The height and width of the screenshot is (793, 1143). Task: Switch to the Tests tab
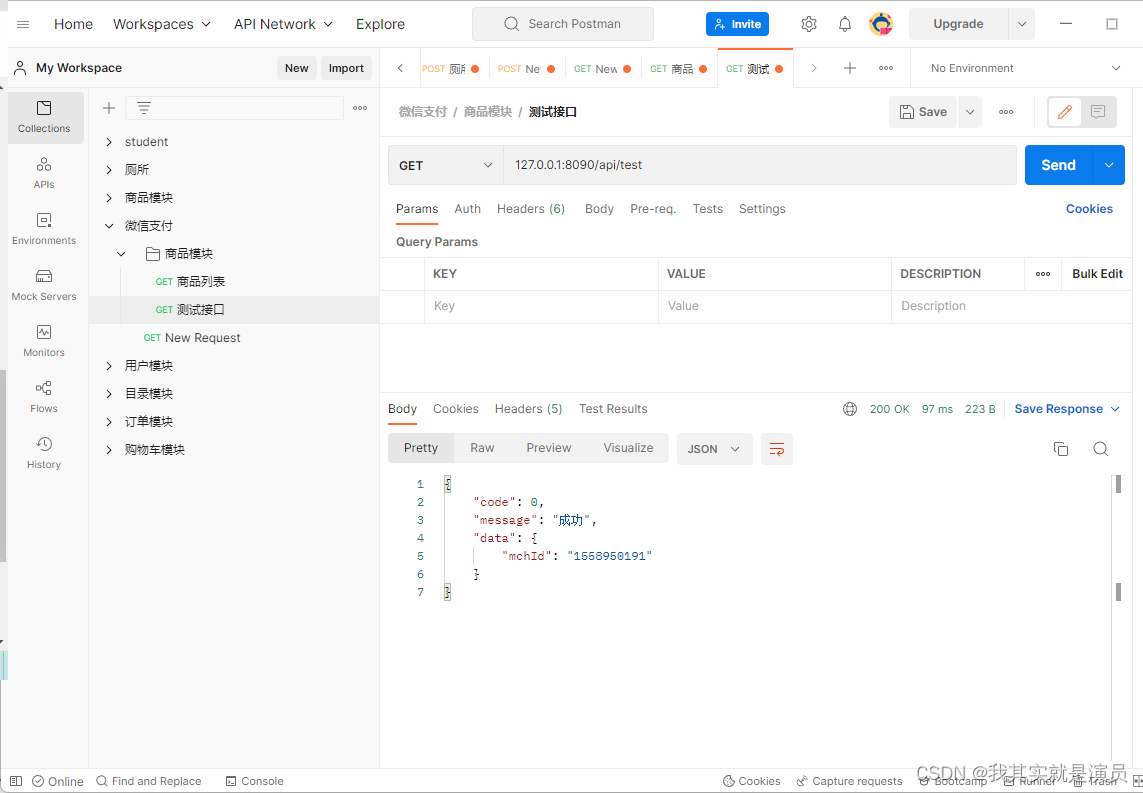(708, 209)
